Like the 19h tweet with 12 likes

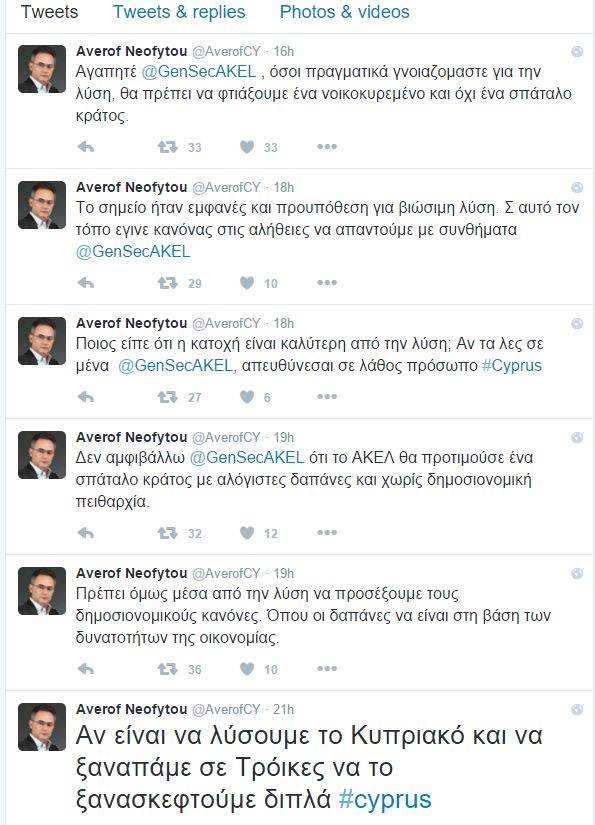pos(247,533)
